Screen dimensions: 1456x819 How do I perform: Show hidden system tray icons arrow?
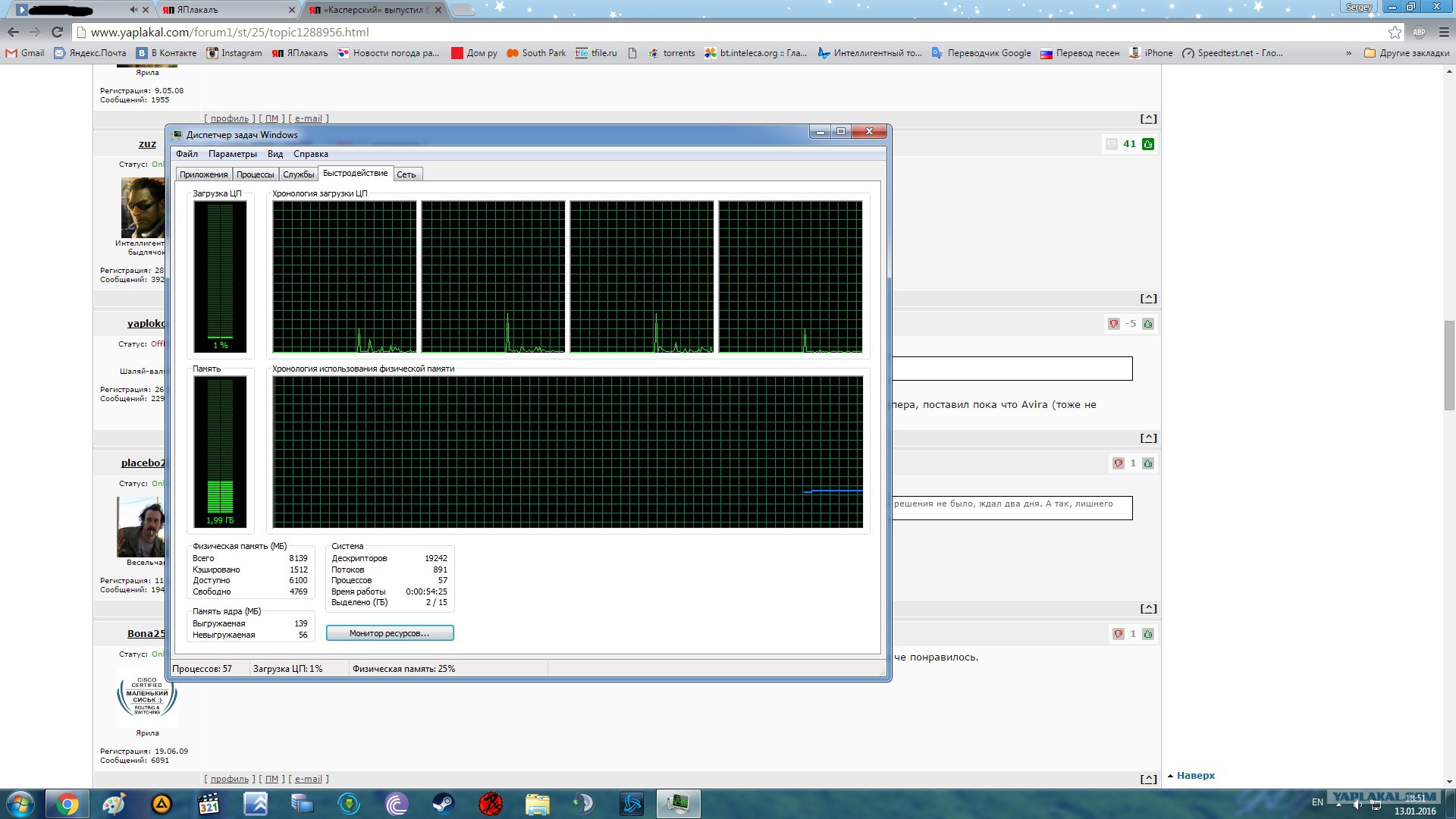[1338, 804]
